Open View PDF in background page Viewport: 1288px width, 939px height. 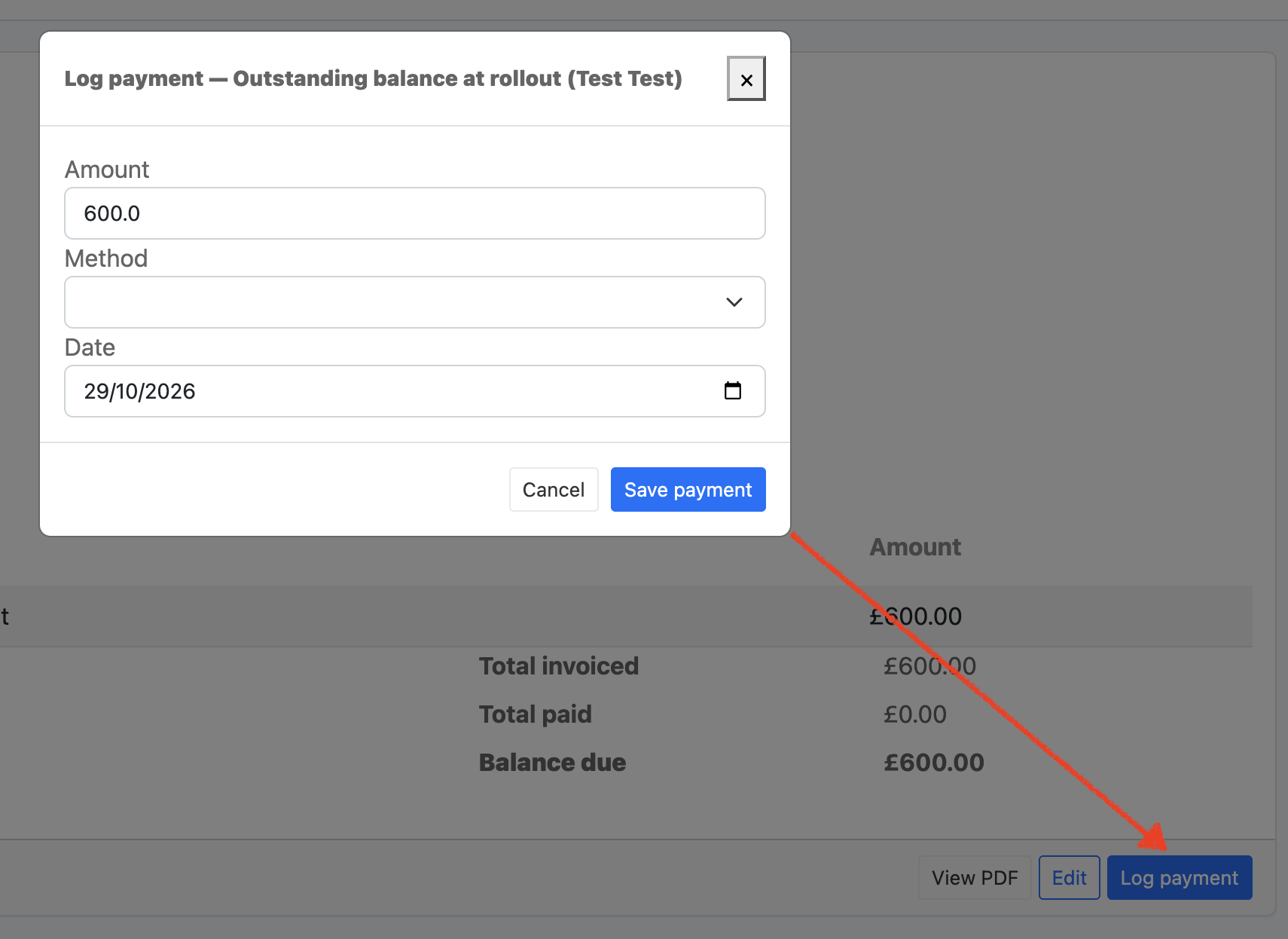tap(975, 878)
